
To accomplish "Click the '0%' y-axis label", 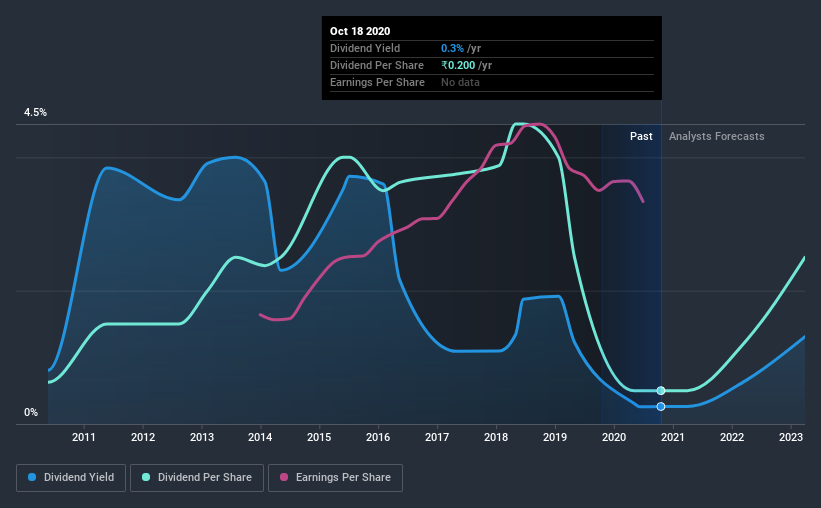I will coord(31,413).
